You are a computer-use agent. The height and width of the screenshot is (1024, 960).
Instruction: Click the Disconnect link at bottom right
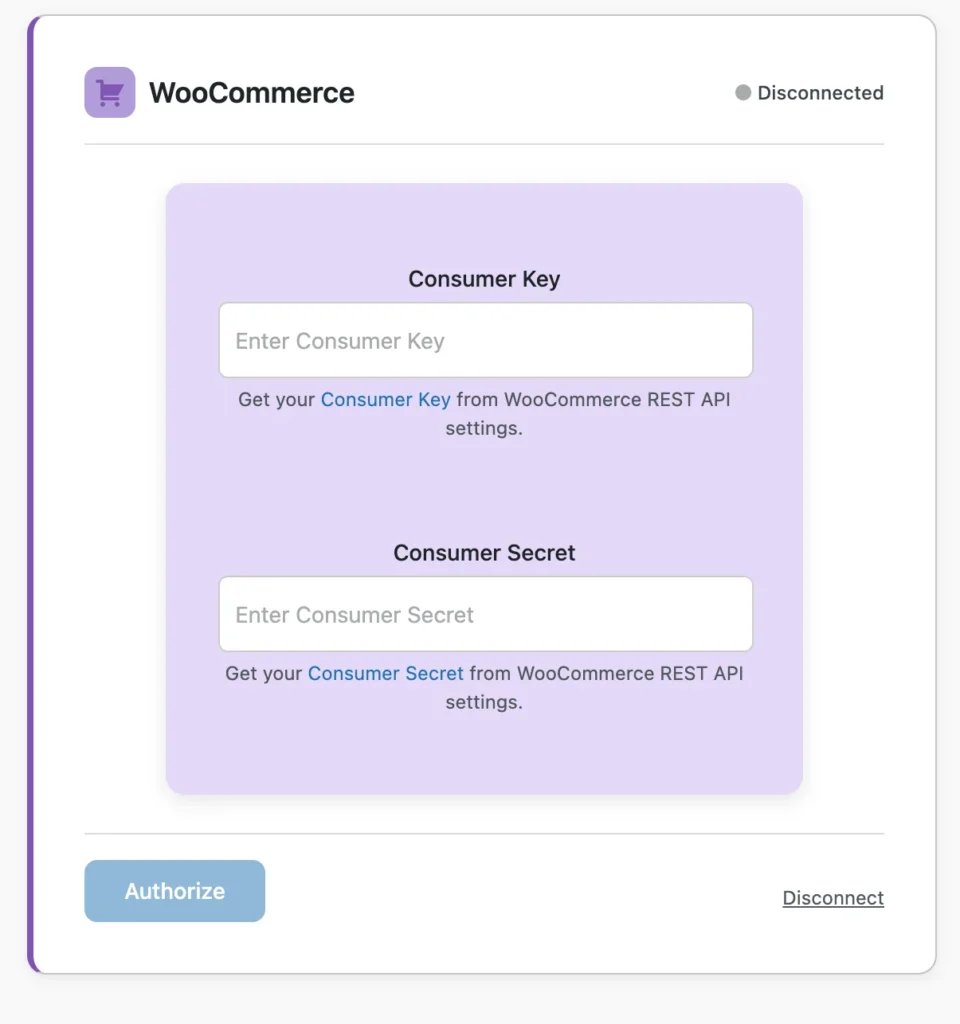pyautogui.click(x=833, y=897)
